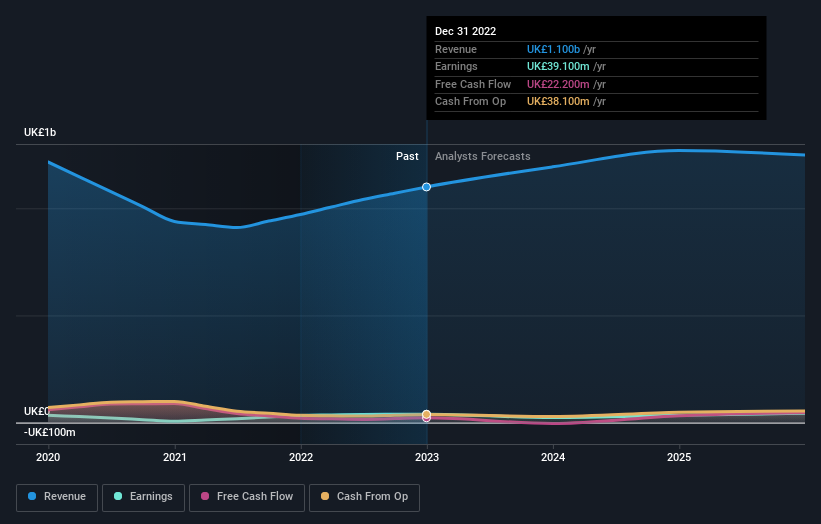Viewport: 821px width, 524px height.
Task: Click the 2022 x-axis label
Action: coord(301,457)
